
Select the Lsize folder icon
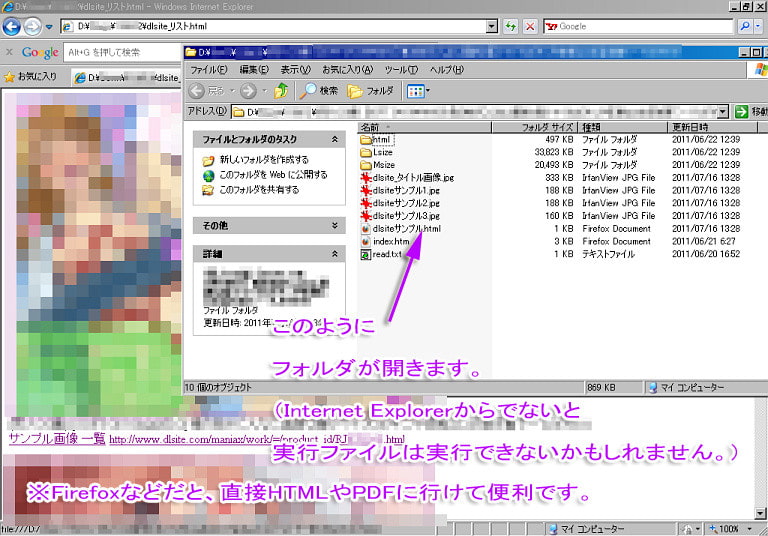(365, 152)
